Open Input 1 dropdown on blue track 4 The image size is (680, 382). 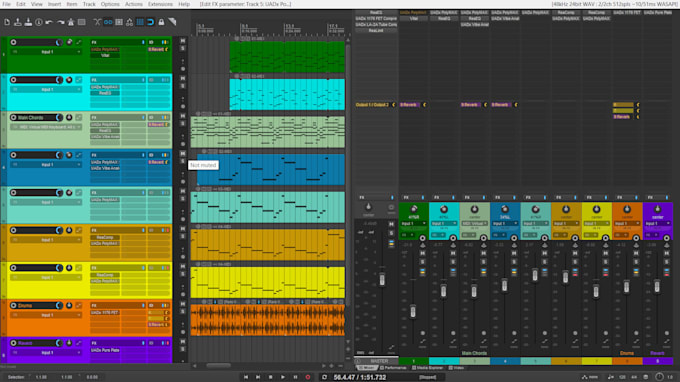[47, 165]
